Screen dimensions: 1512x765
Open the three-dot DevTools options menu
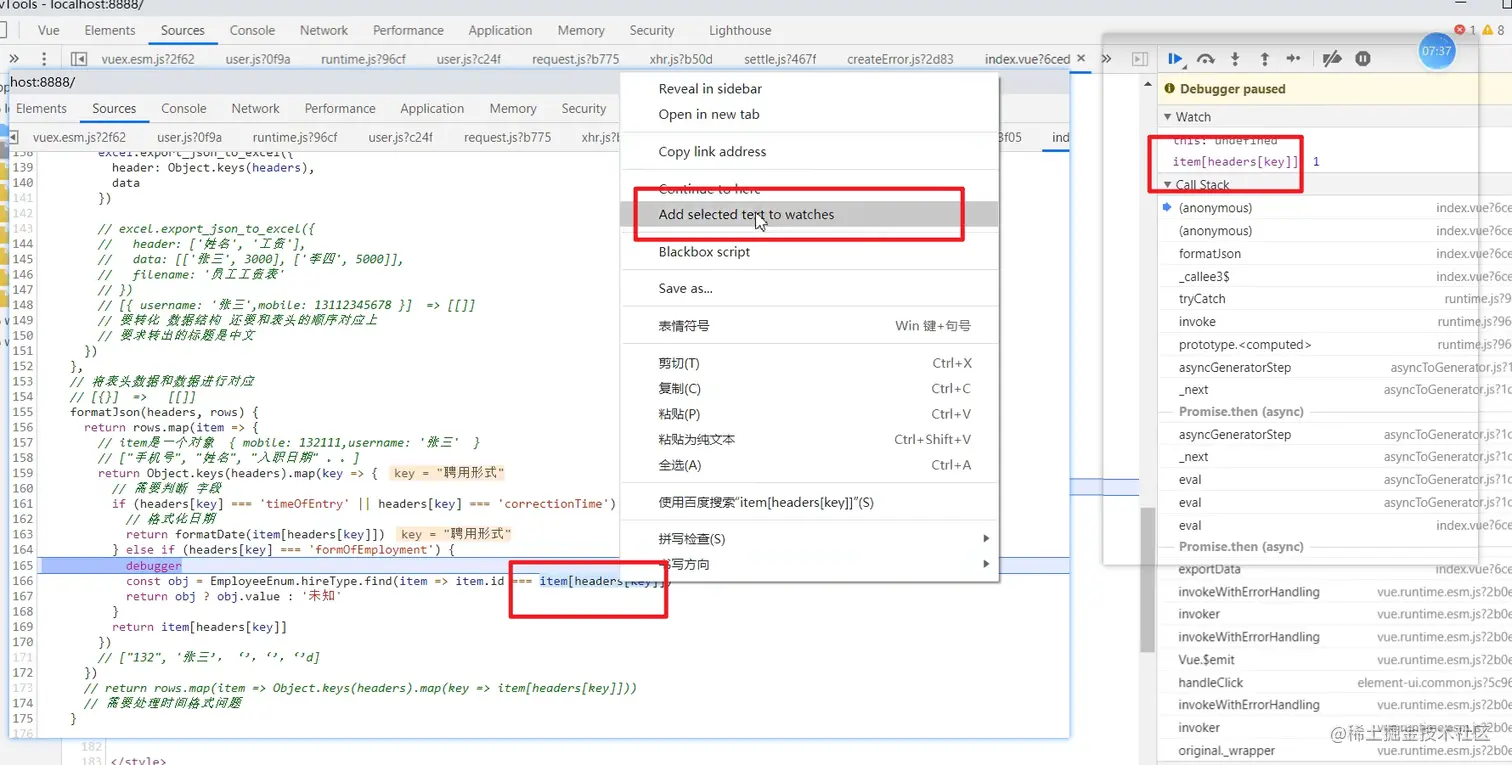pyautogui.click(x=44, y=59)
